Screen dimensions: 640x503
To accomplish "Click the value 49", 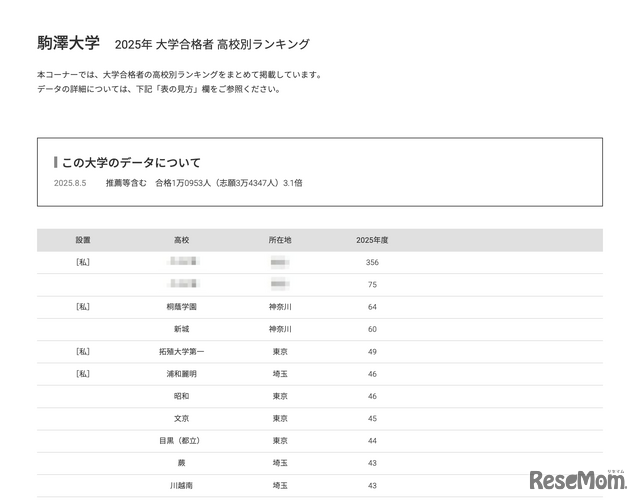I will [x=372, y=352].
